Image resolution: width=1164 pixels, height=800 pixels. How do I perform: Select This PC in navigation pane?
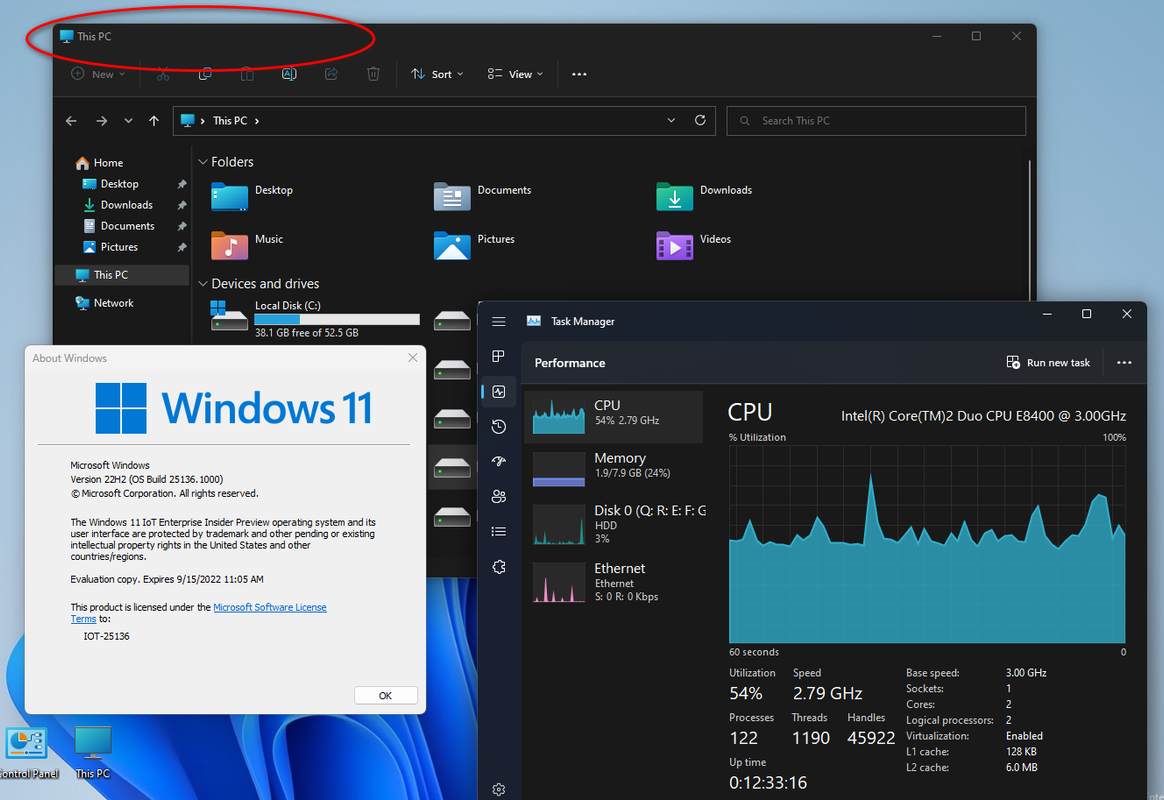[122, 275]
